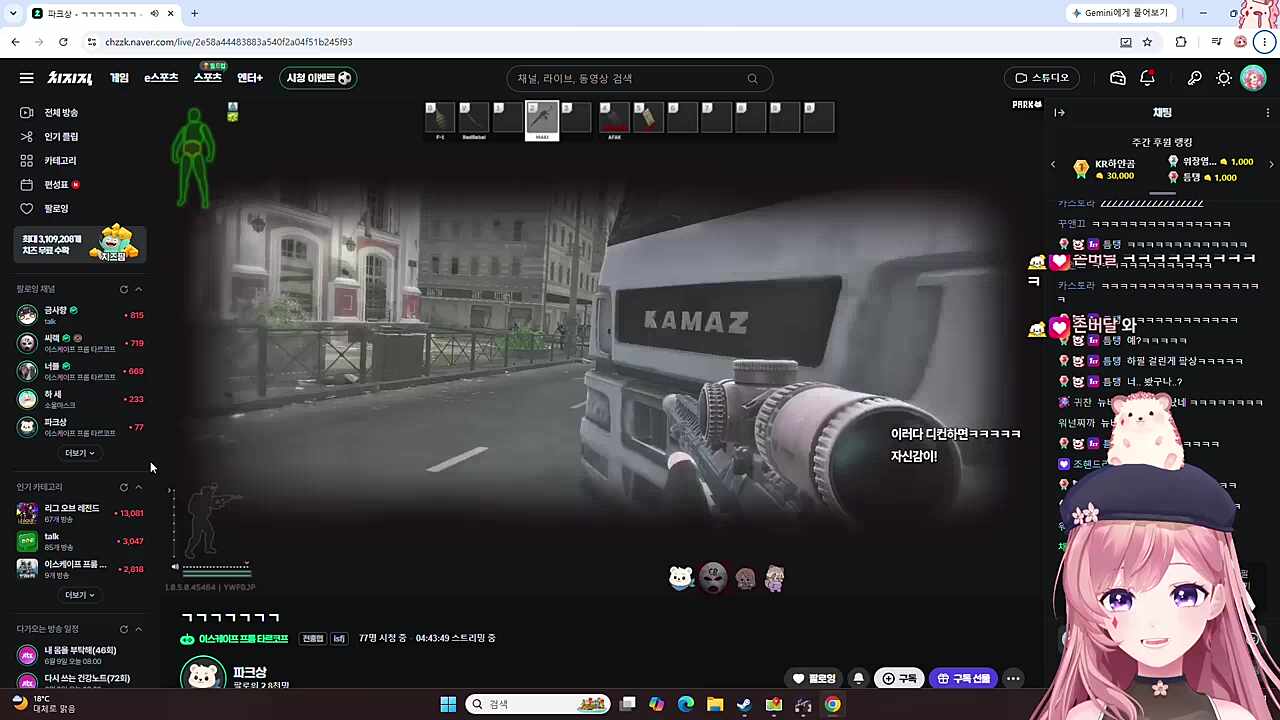Click the channel notification bell next to 팔로잉
The height and width of the screenshot is (720, 1280).
[858, 679]
